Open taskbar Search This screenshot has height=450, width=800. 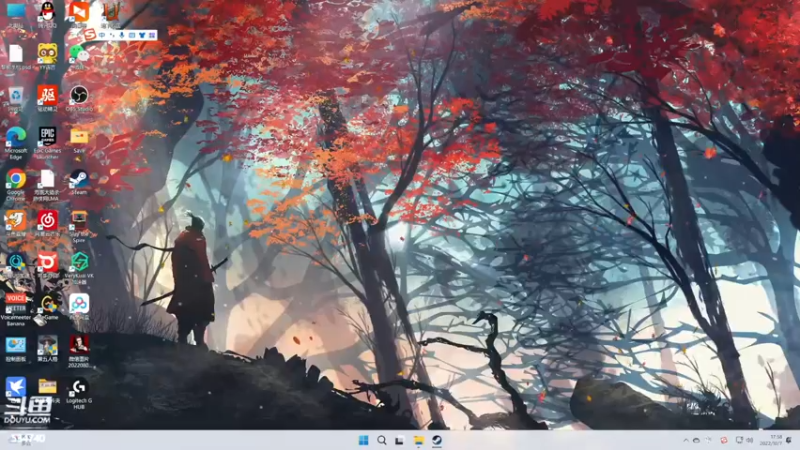pyautogui.click(x=382, y=440)
